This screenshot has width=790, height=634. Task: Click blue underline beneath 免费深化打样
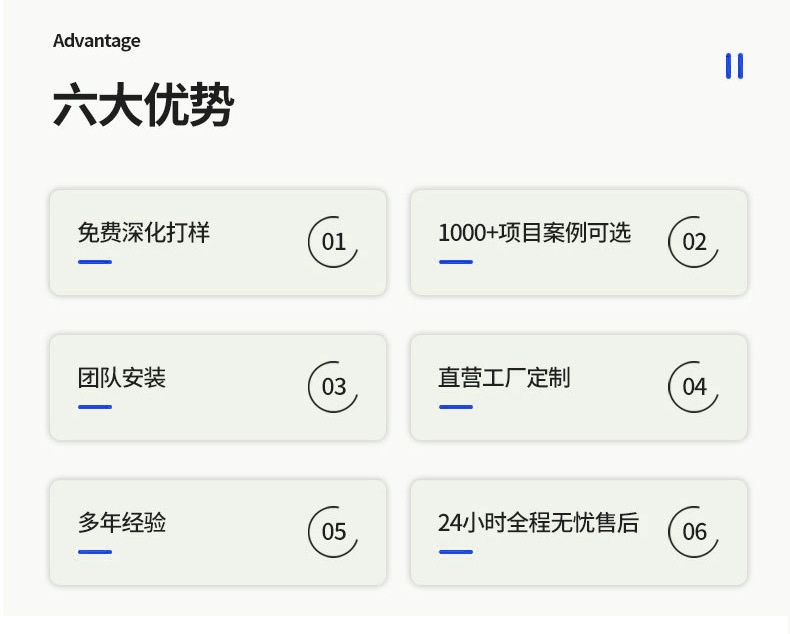[x=95, y=262]
